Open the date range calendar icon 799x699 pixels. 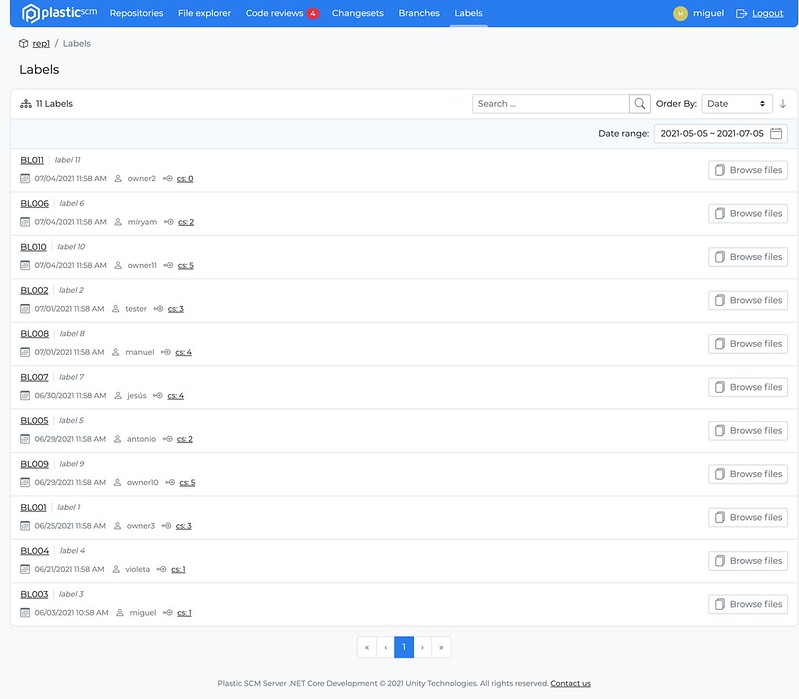click(776, 133)
